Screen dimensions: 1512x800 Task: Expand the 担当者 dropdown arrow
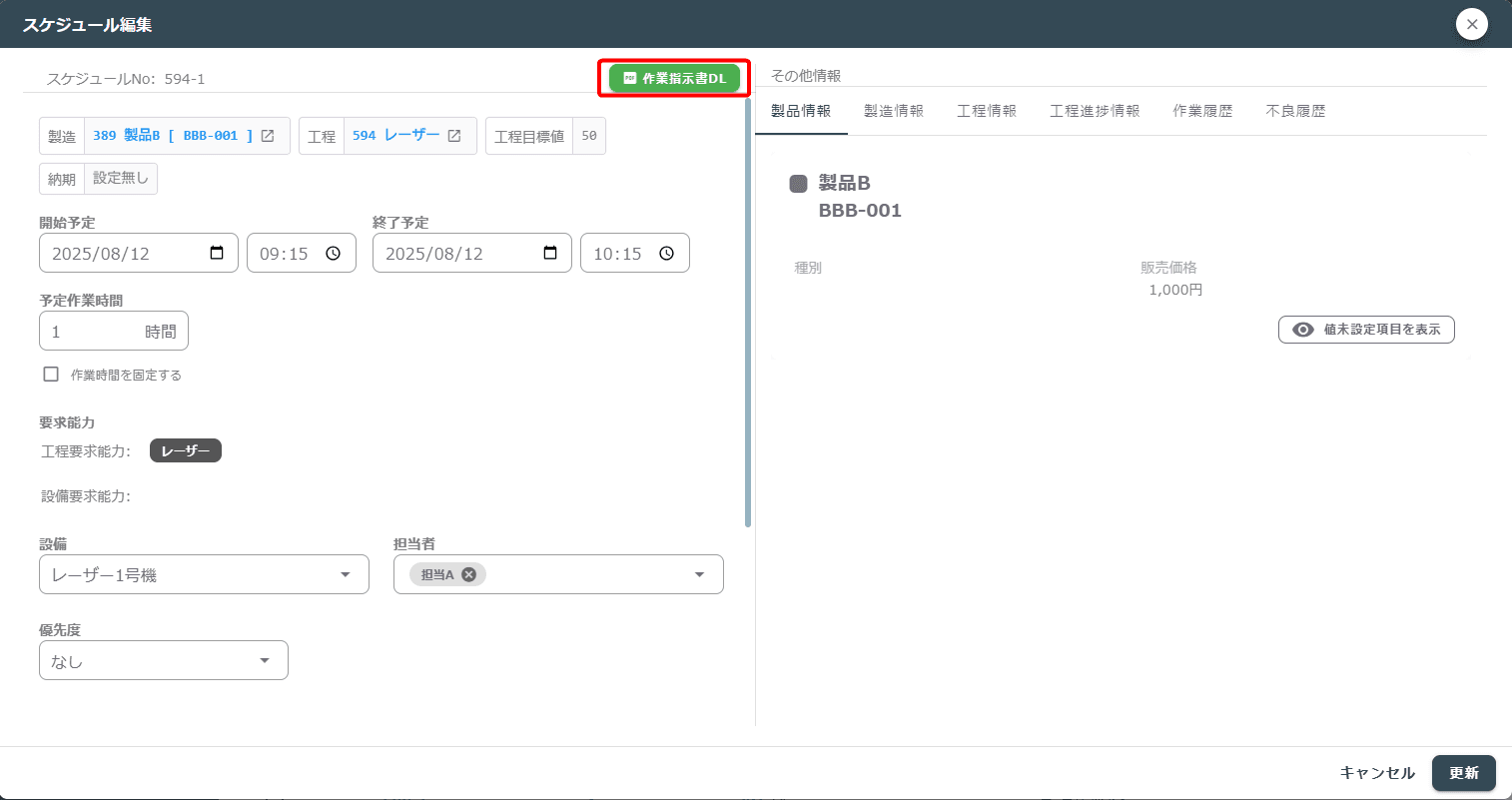699,574
